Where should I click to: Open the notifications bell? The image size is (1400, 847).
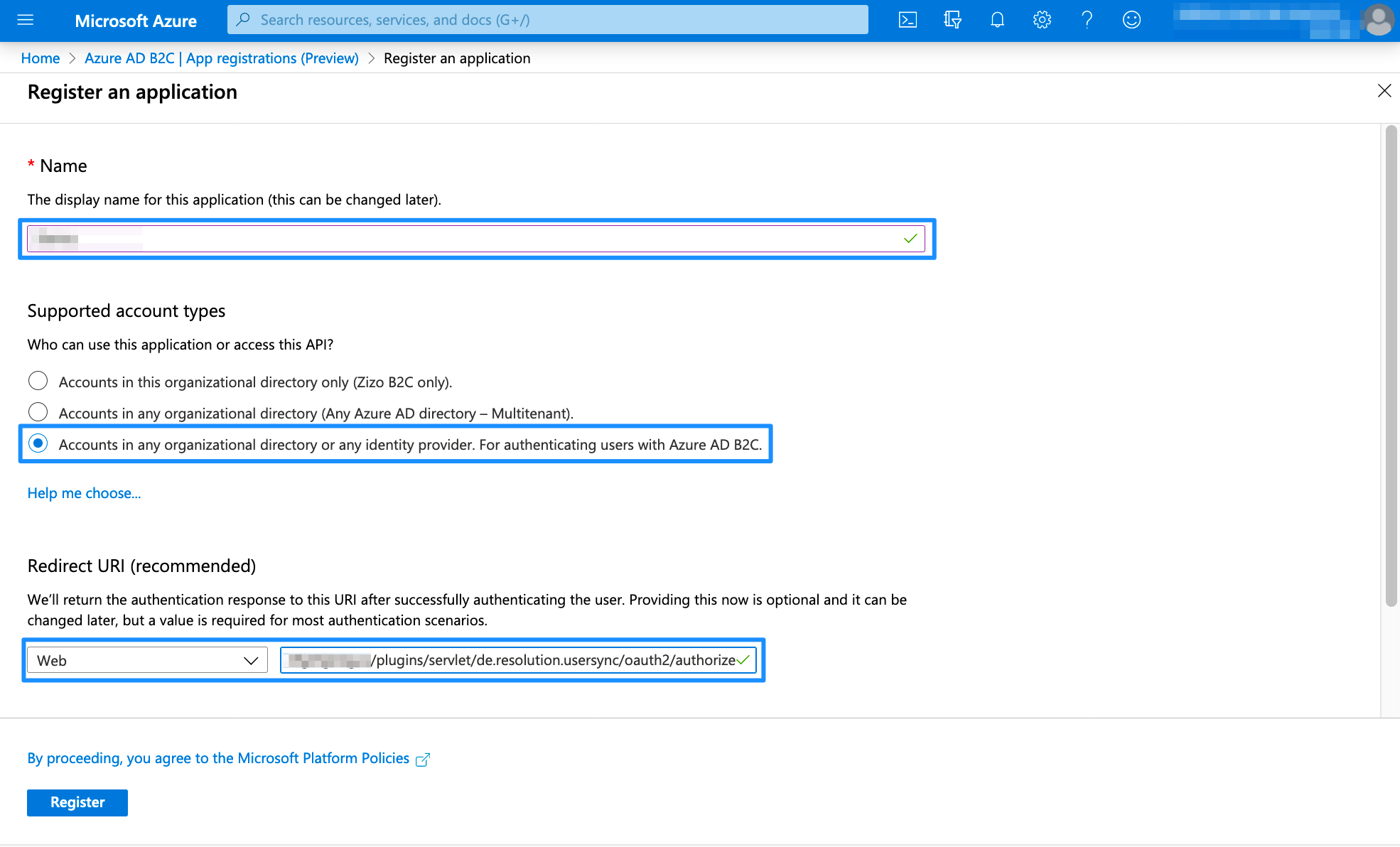click(x=997, y=20)
